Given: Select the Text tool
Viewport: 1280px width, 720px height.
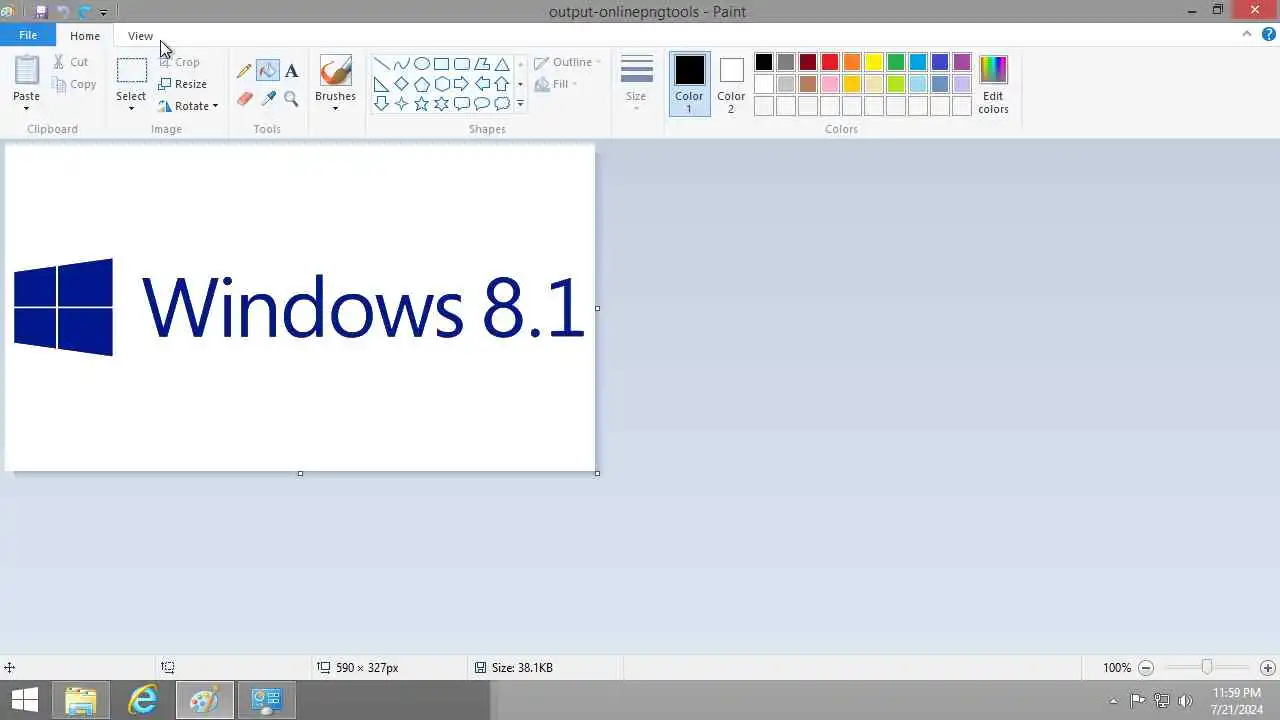Looking at the screenshot, I should coord(291,71).
